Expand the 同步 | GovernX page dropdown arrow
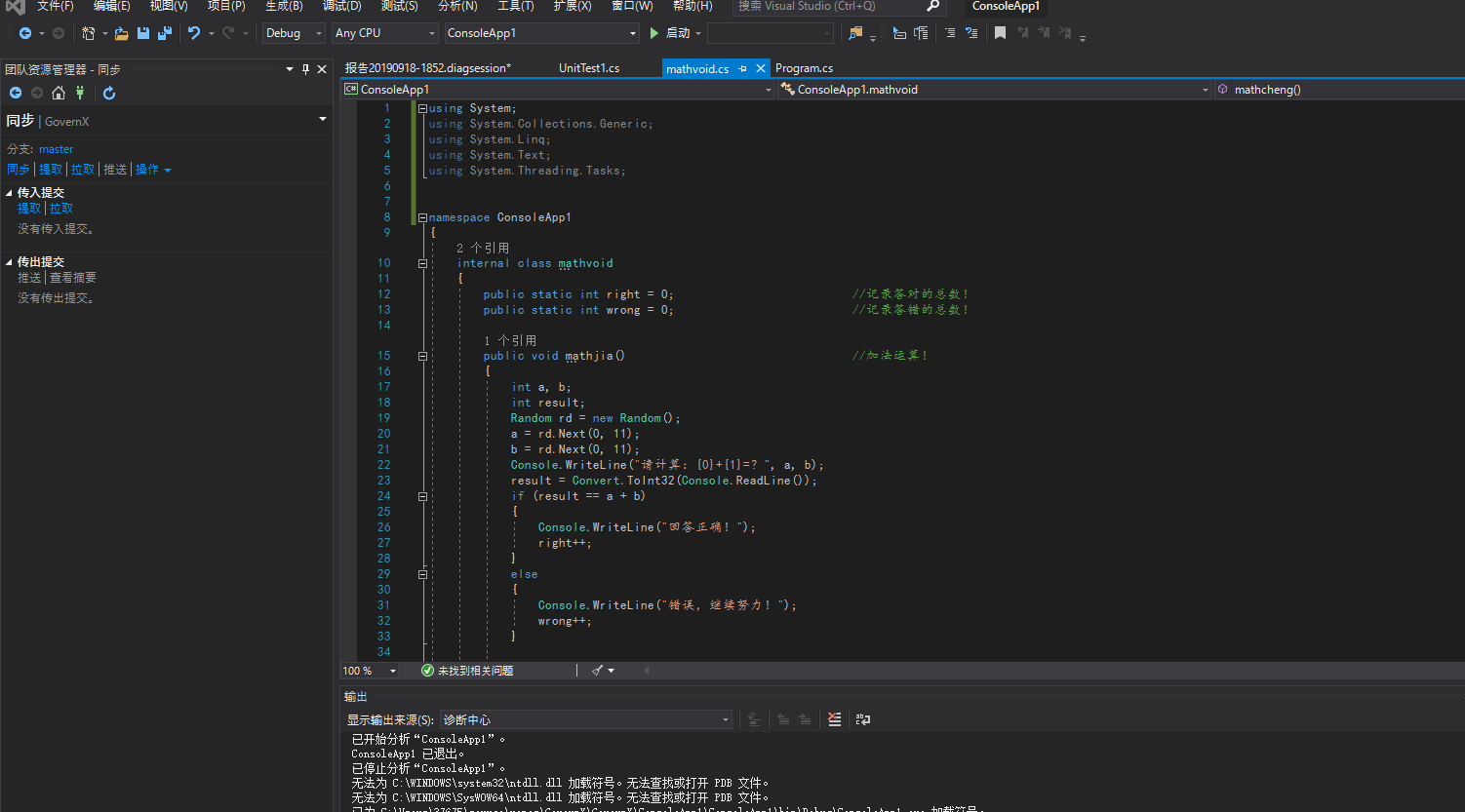 323,120
